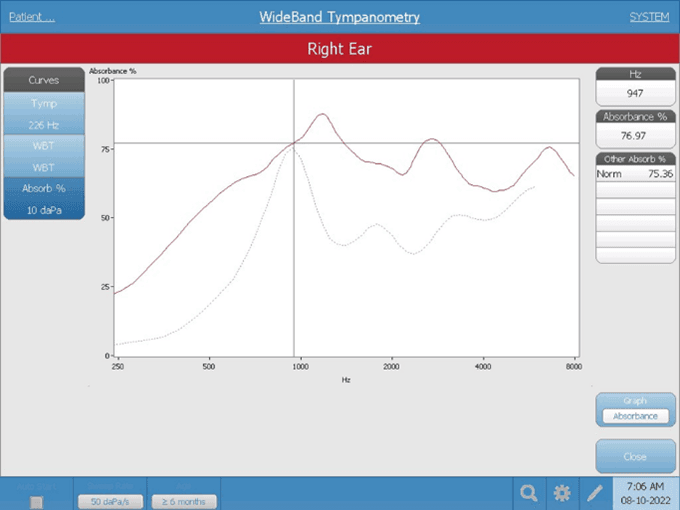Switch the Graph type from Absorbance
680x510 pixels.
[x=634, y=415]
